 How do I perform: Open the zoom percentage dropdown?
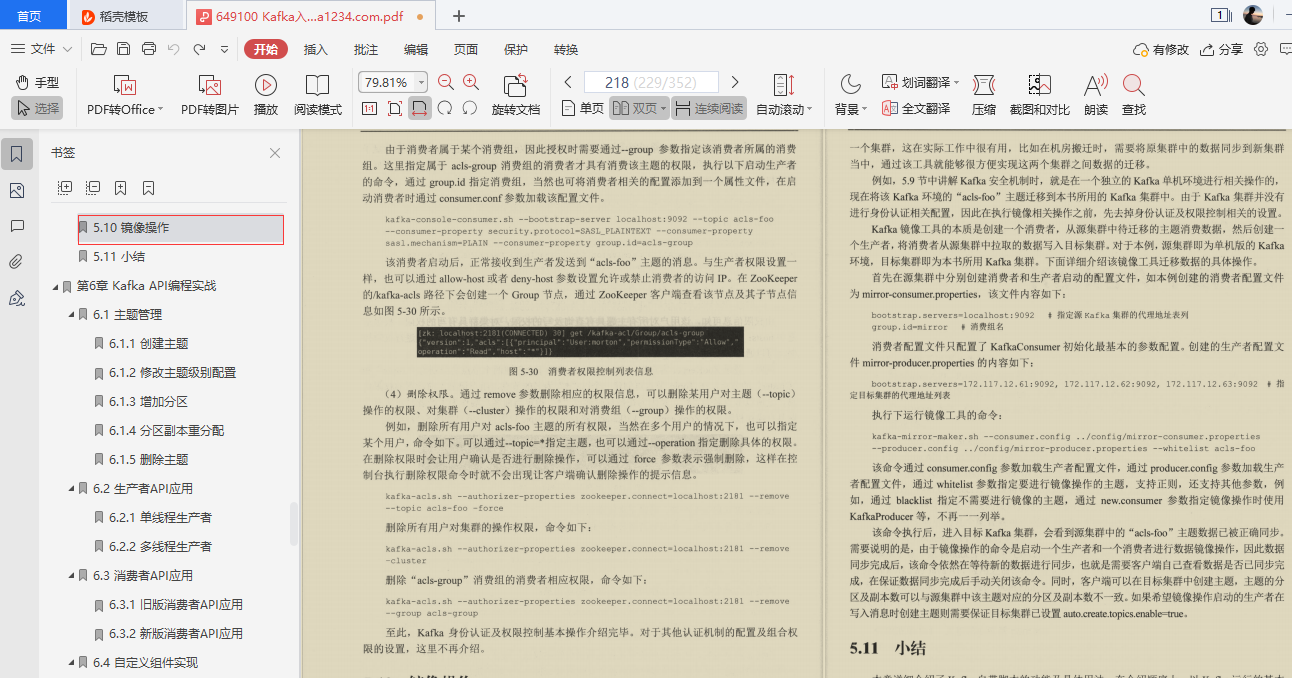[x=423, y=83]
